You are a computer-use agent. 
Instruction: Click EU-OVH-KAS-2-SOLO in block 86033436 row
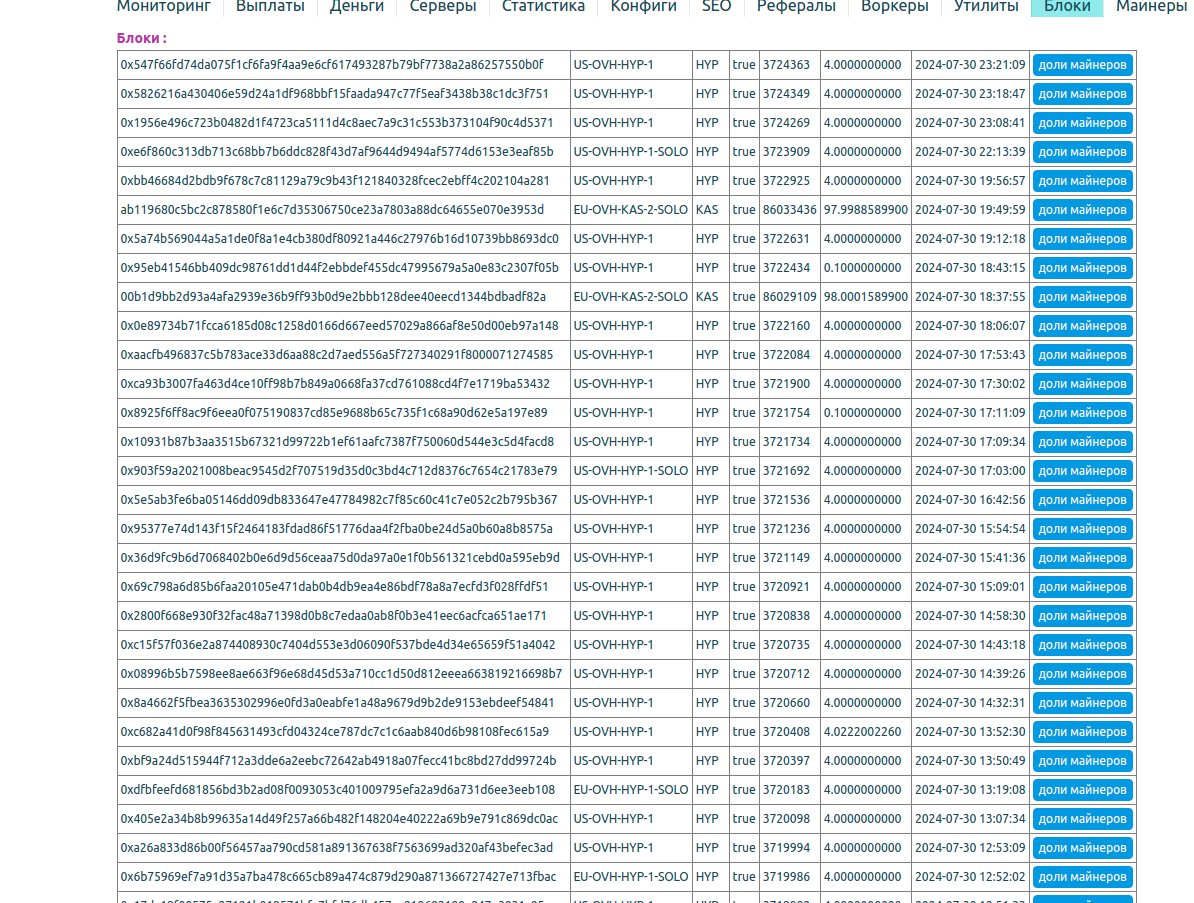pos(631,210)
